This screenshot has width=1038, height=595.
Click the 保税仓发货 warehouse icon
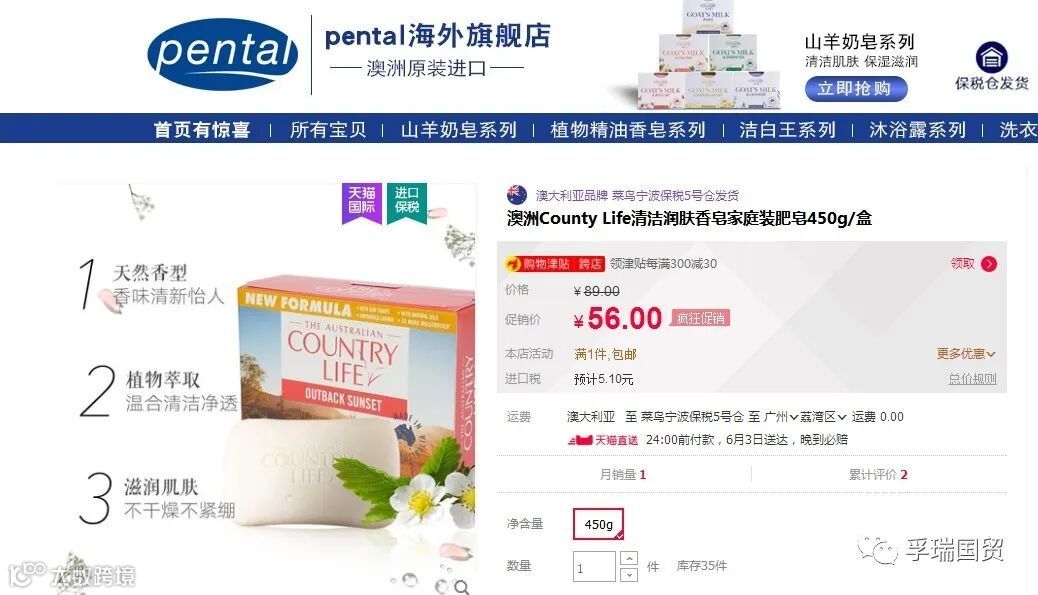point(991,58)
